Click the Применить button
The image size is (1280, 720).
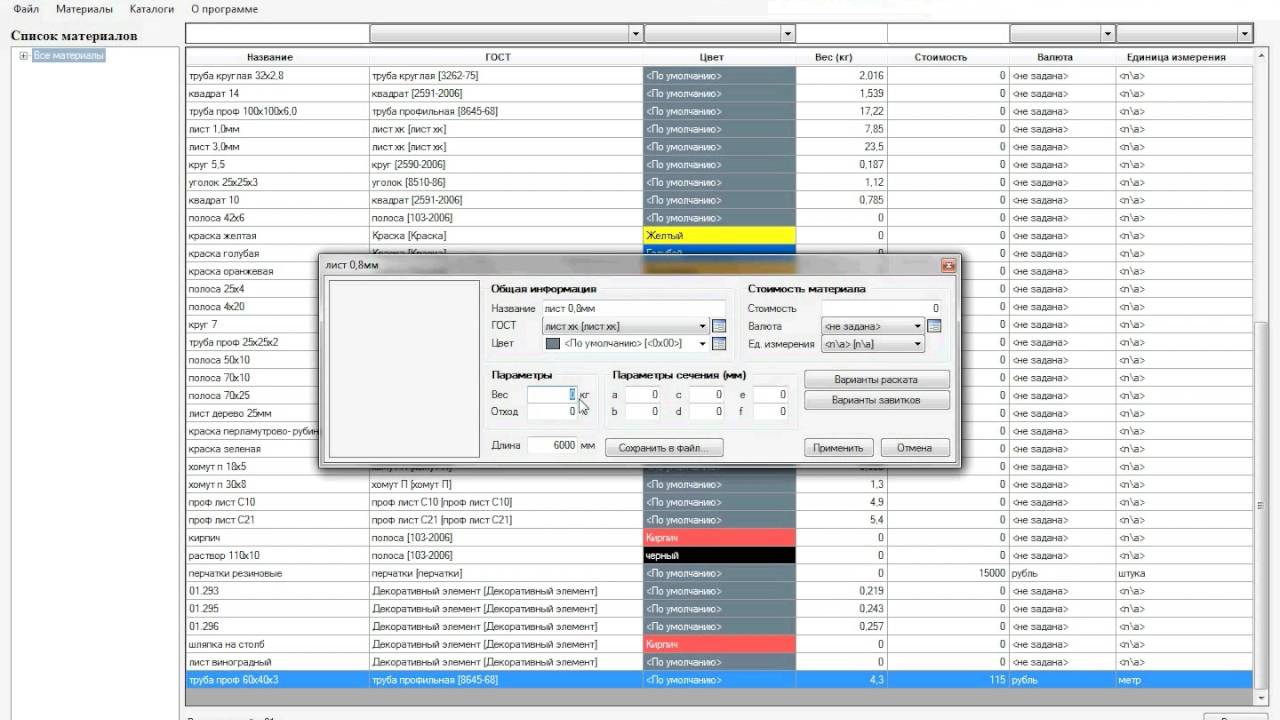pos(839,448)
